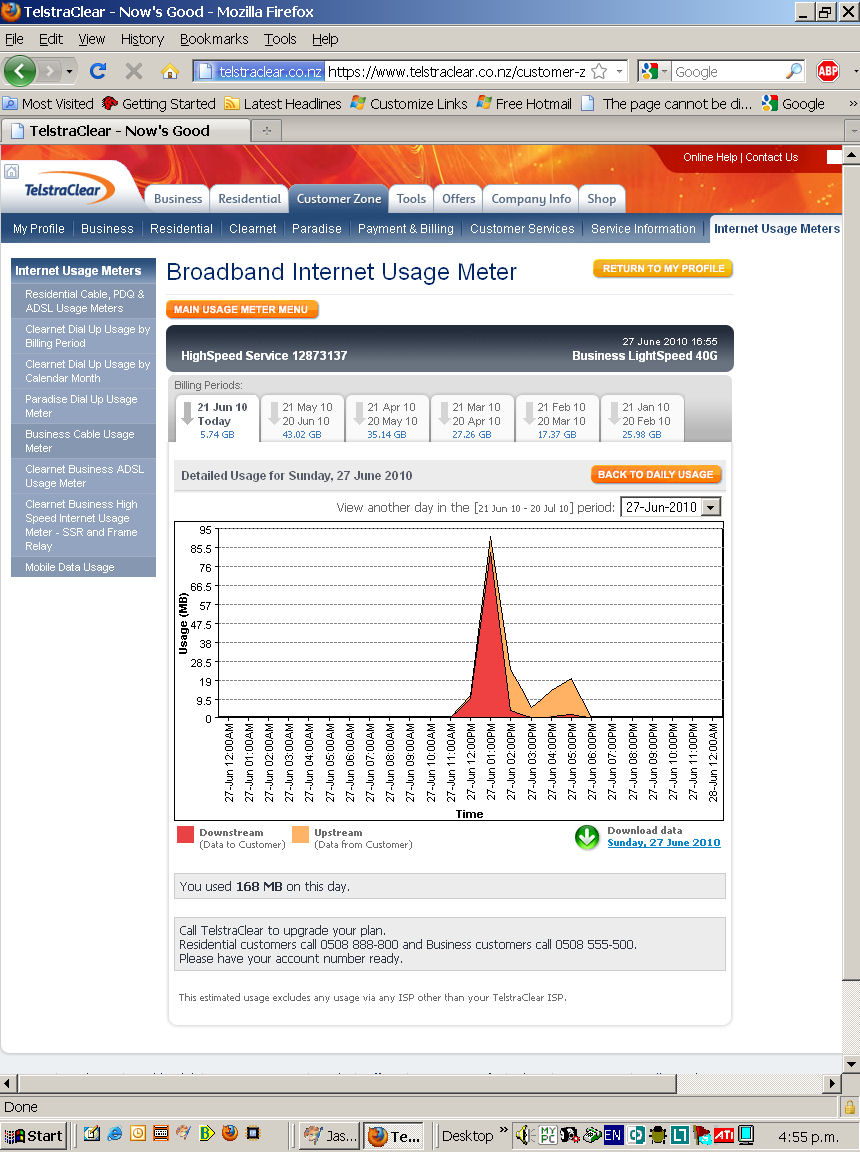Click the ATI tray icon

click(x=725, y=1136)
